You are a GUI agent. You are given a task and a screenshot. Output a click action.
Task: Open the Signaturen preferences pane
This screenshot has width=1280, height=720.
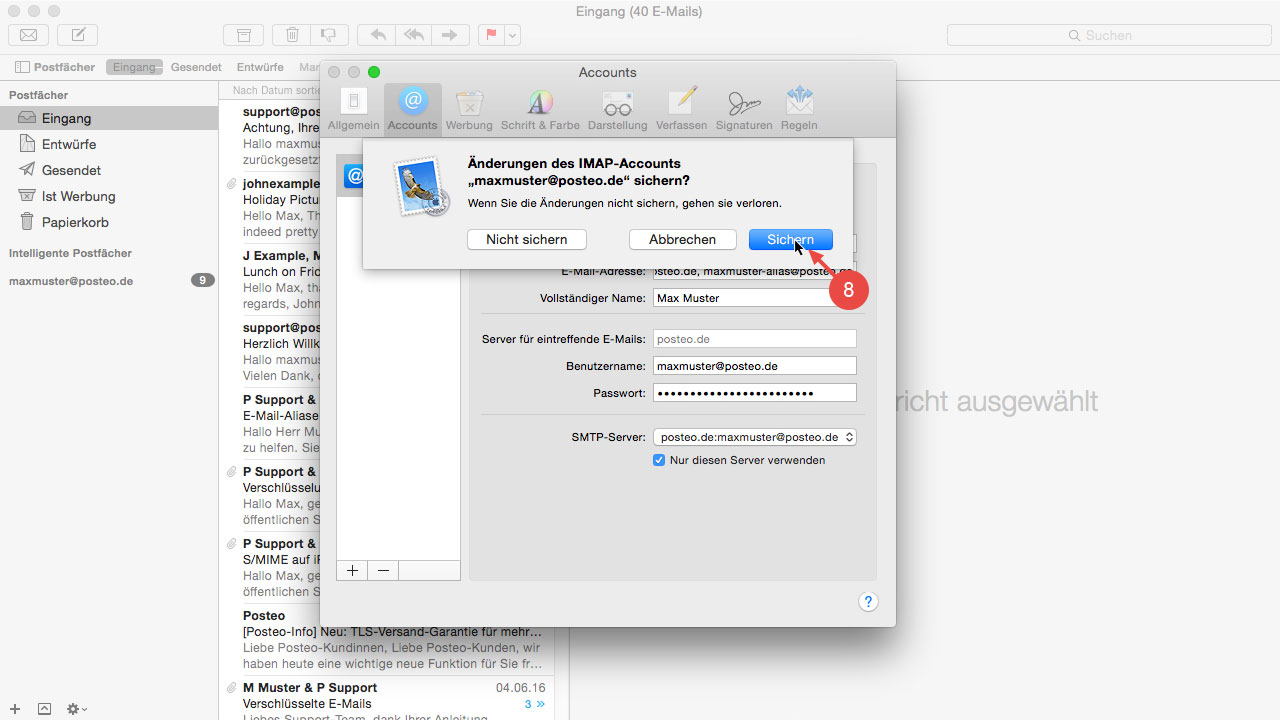743,109
